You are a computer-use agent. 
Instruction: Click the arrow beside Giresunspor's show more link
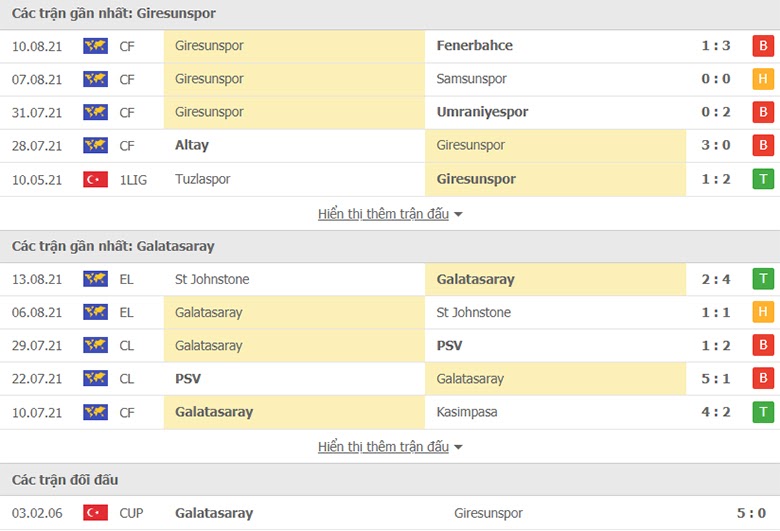coord(458,214)
